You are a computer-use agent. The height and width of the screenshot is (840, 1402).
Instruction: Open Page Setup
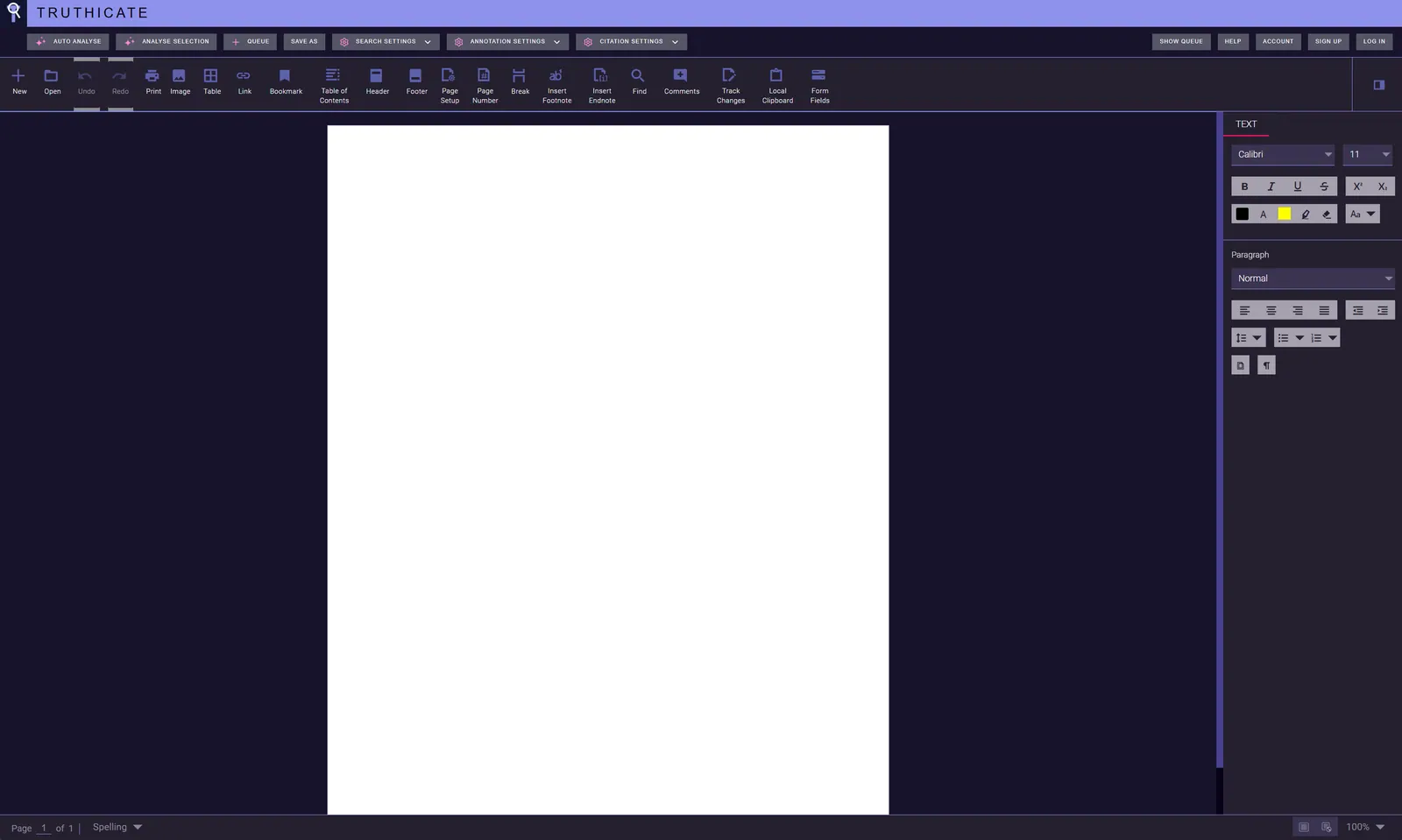pos(450,86)
